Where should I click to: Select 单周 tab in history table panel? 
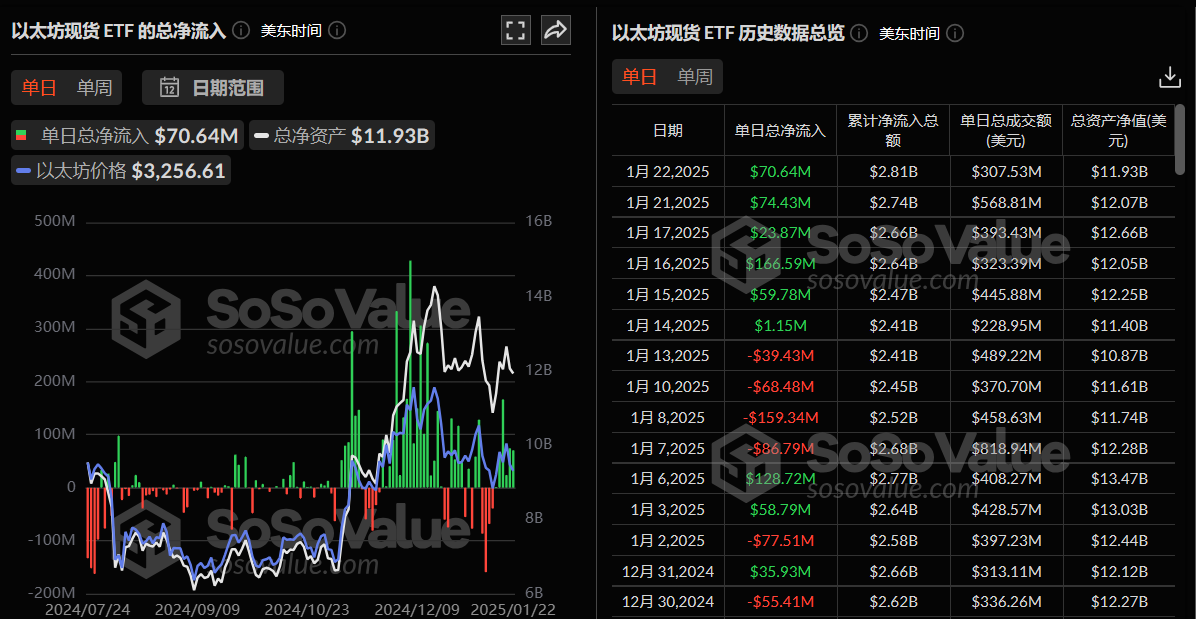[695, 76]
